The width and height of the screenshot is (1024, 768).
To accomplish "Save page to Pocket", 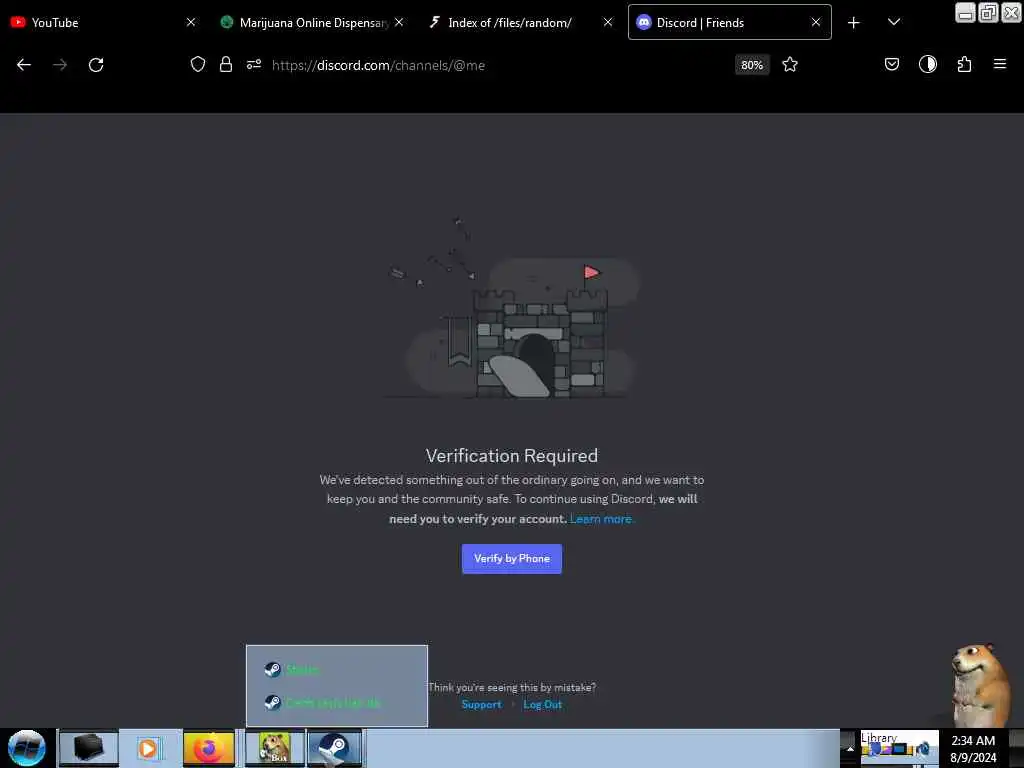I will click(x=891, y=64).
